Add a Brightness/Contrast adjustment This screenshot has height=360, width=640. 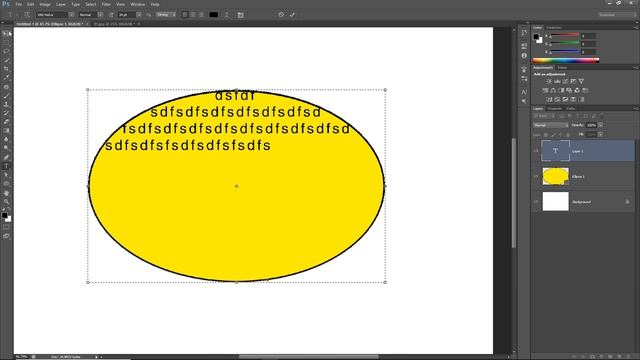549,82
